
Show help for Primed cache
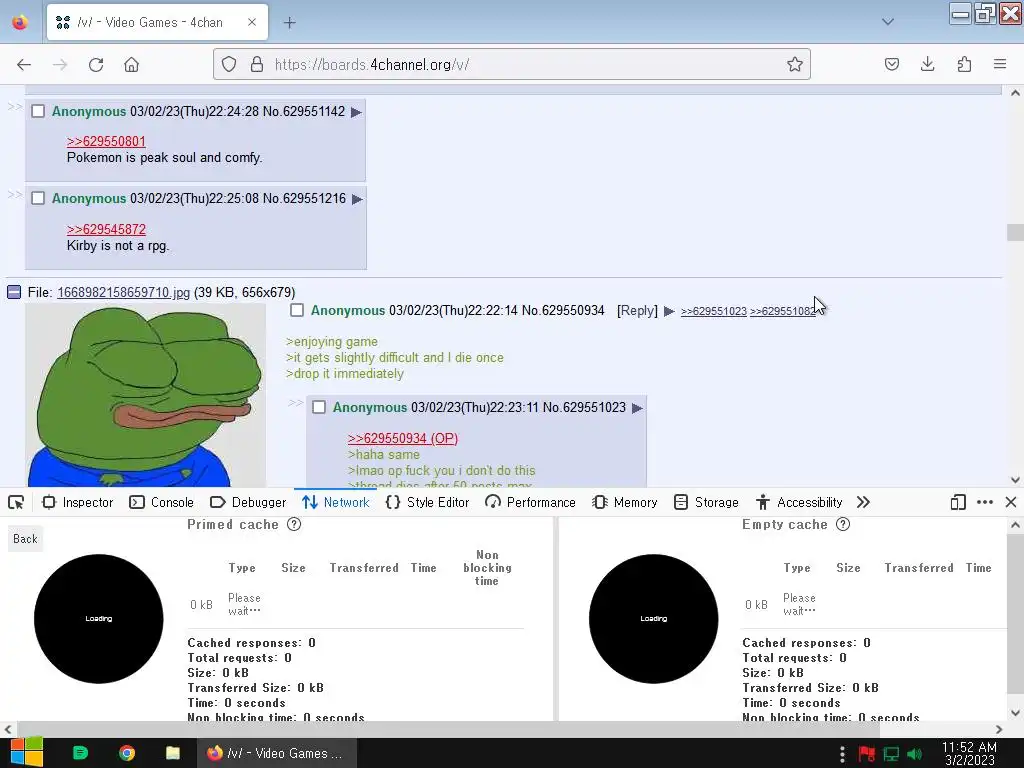(295, 524)
